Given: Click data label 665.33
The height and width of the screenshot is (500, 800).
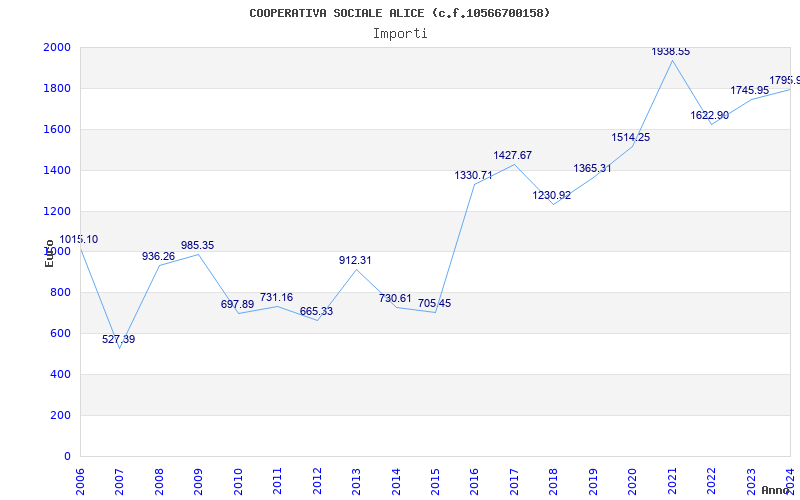Looking at the screenshot, I should pos(316,311).
